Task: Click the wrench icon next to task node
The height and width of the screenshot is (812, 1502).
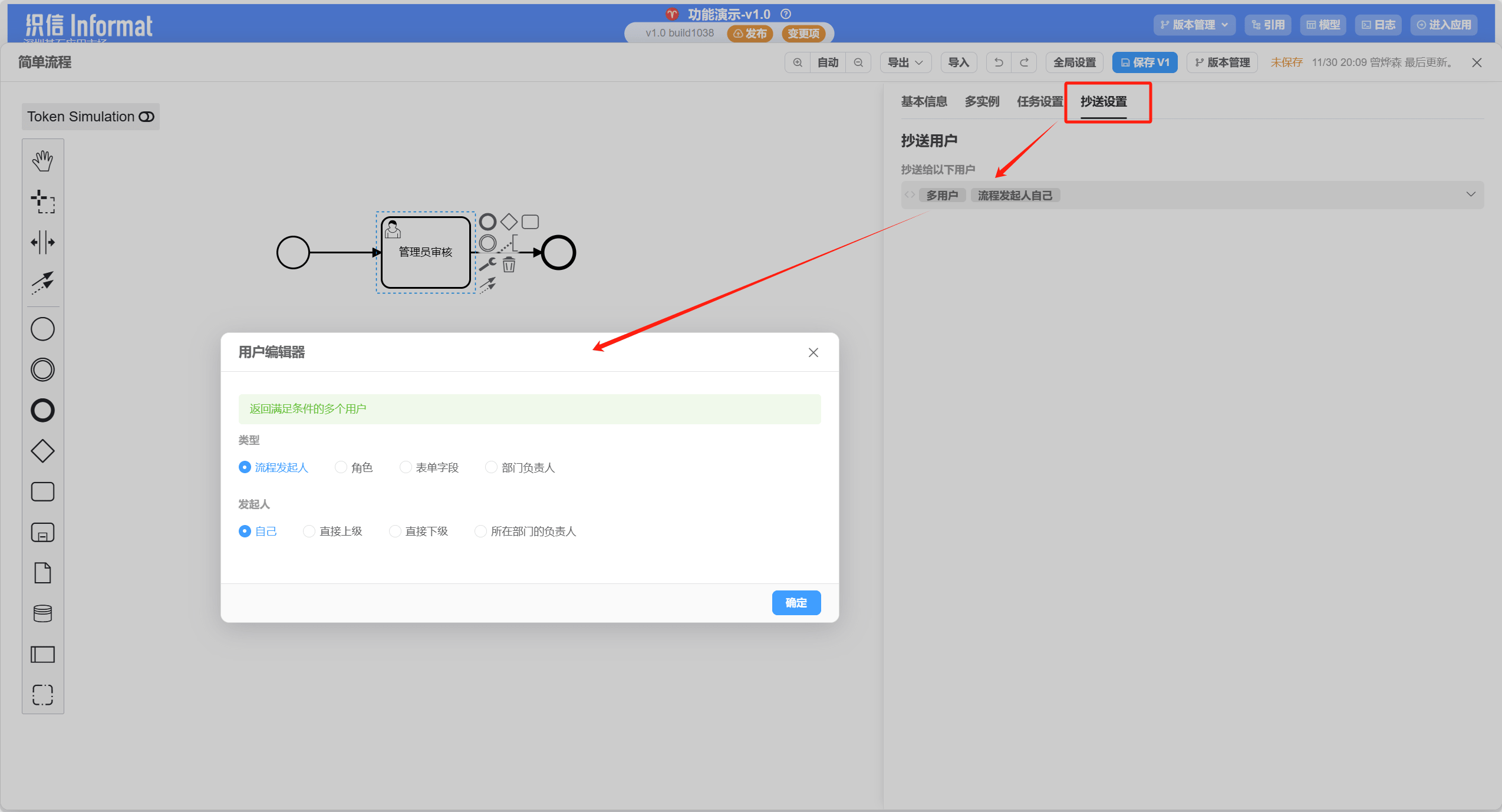Action: pyautogui.click(x=488, y=265)
